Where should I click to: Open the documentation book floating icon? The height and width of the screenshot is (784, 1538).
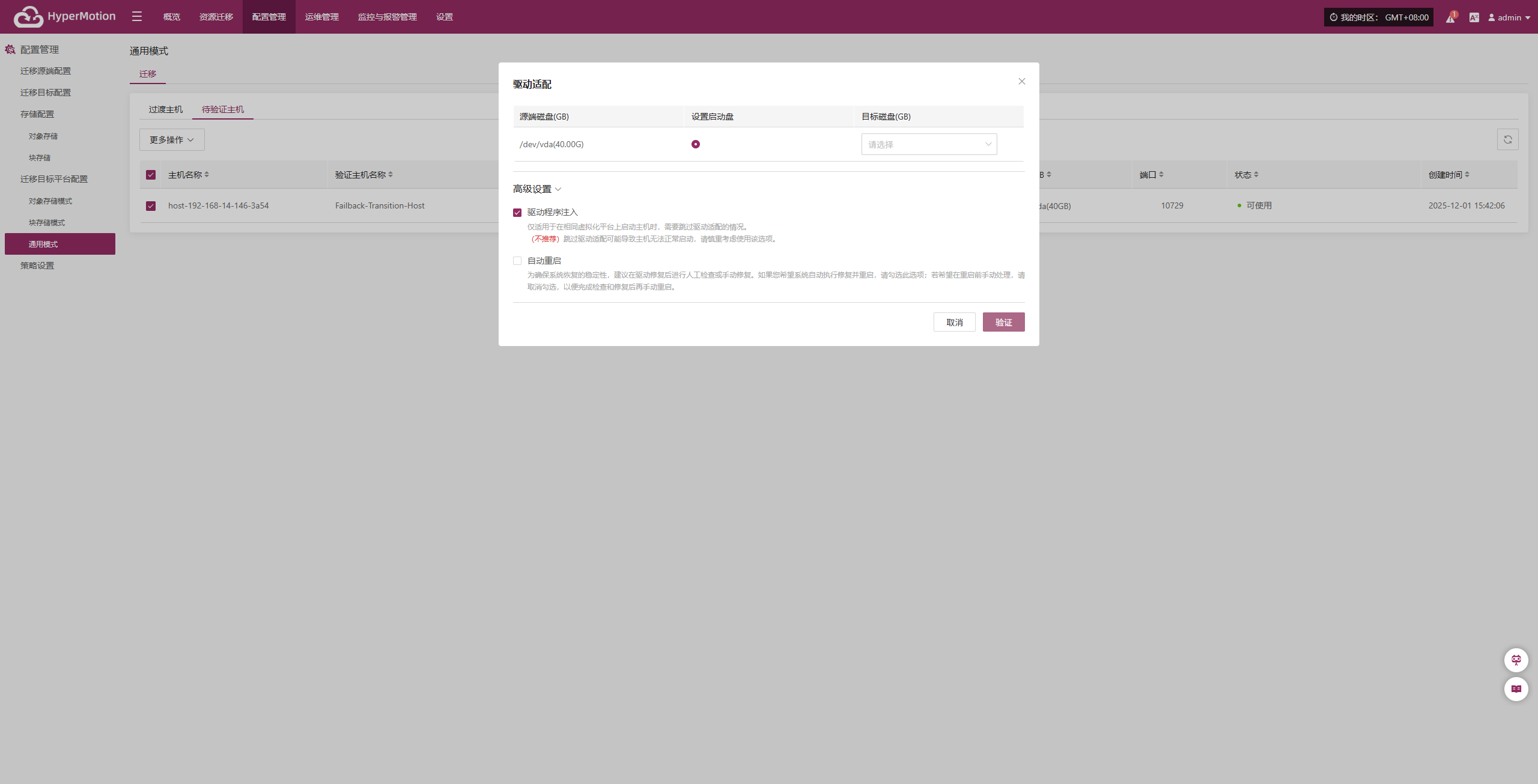coord(1516,688)
